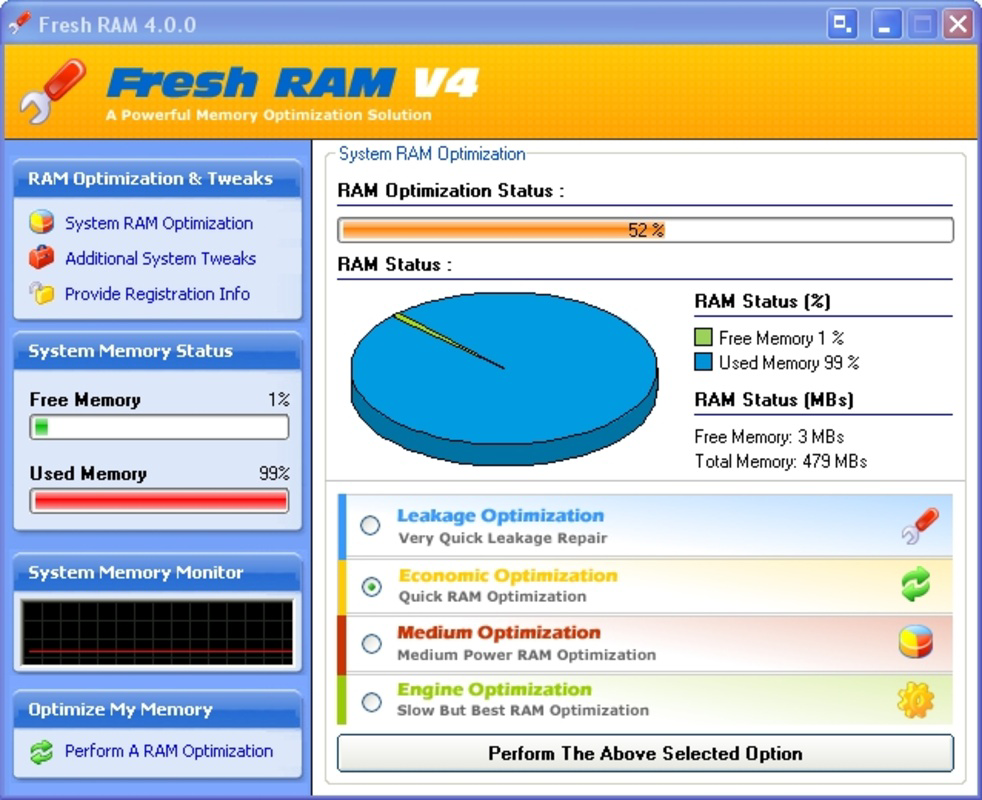Click Perform A RAM Optimization link

click(169, 751)
